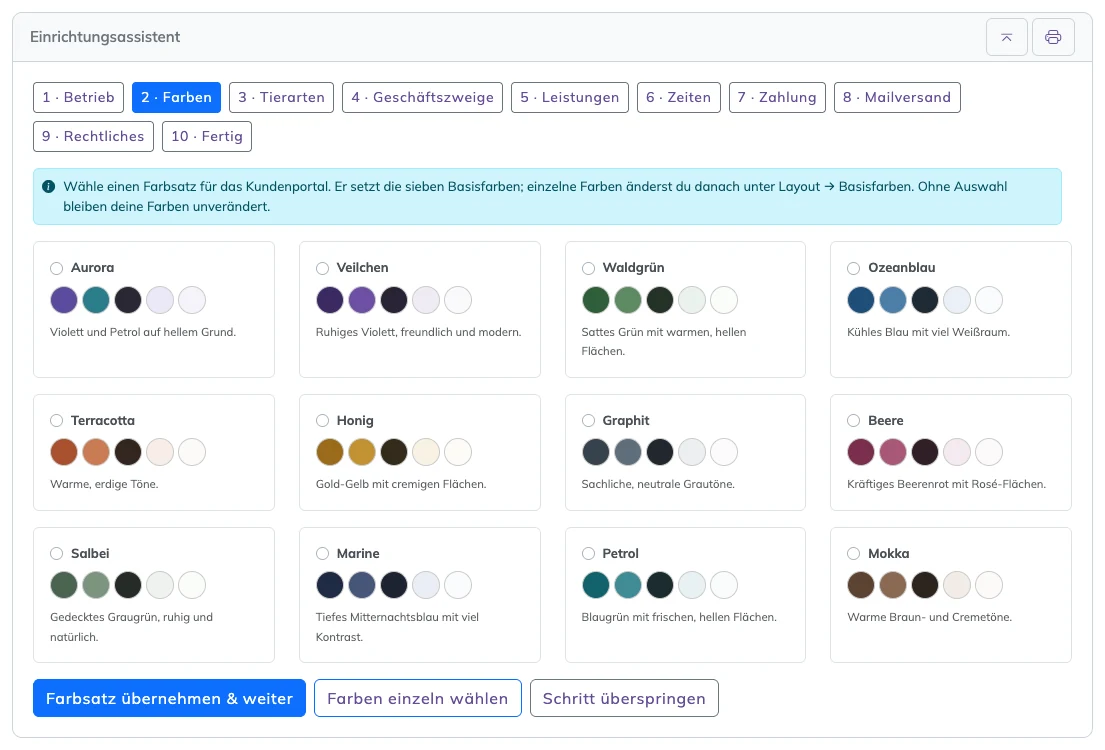The width and height of the screenshot is (1105, 750).
Task: Jump to step 5 · Leistungen
Action: [x=569, y=97]
